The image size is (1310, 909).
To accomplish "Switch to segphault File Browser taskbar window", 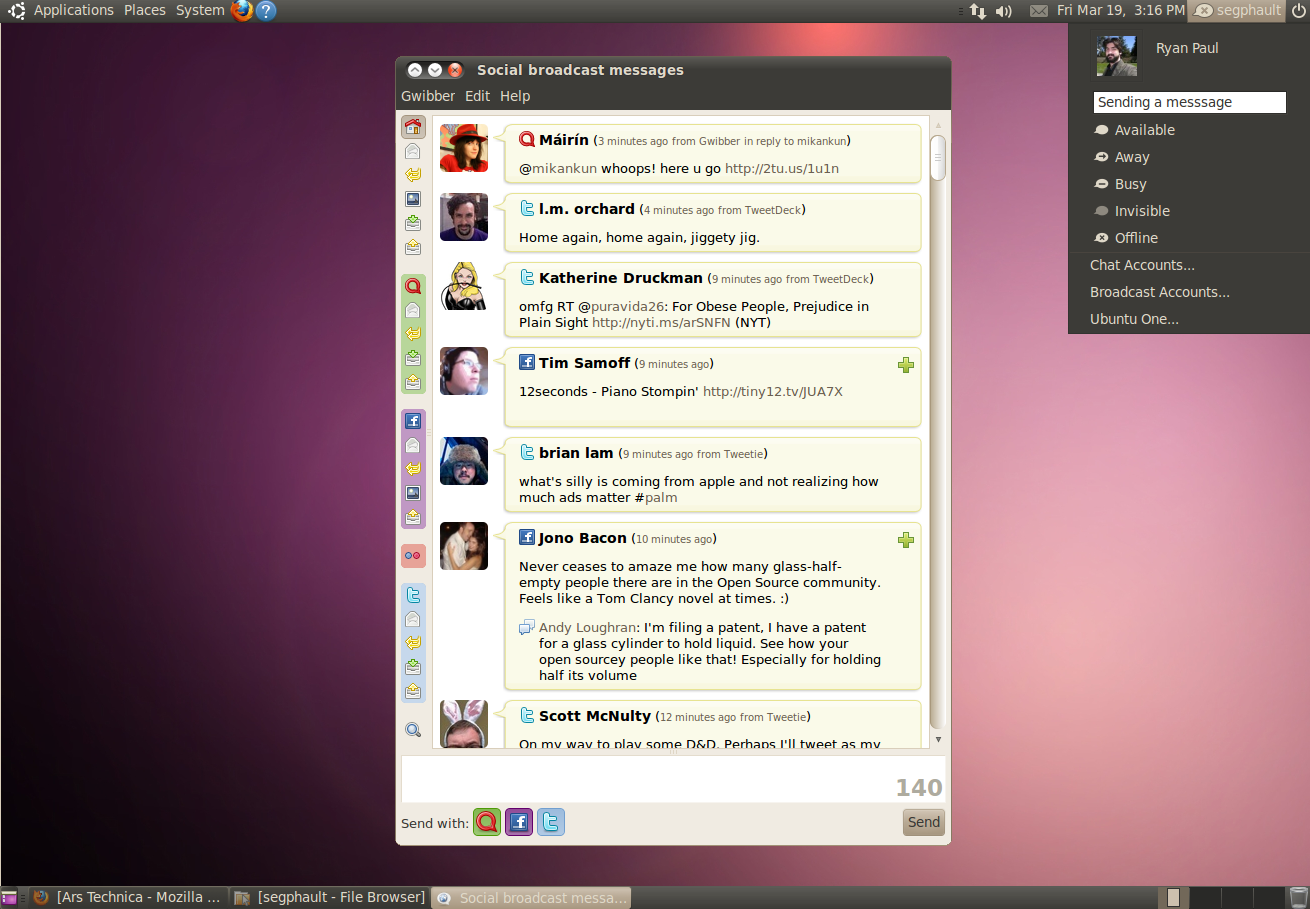I will coord(330,897).
